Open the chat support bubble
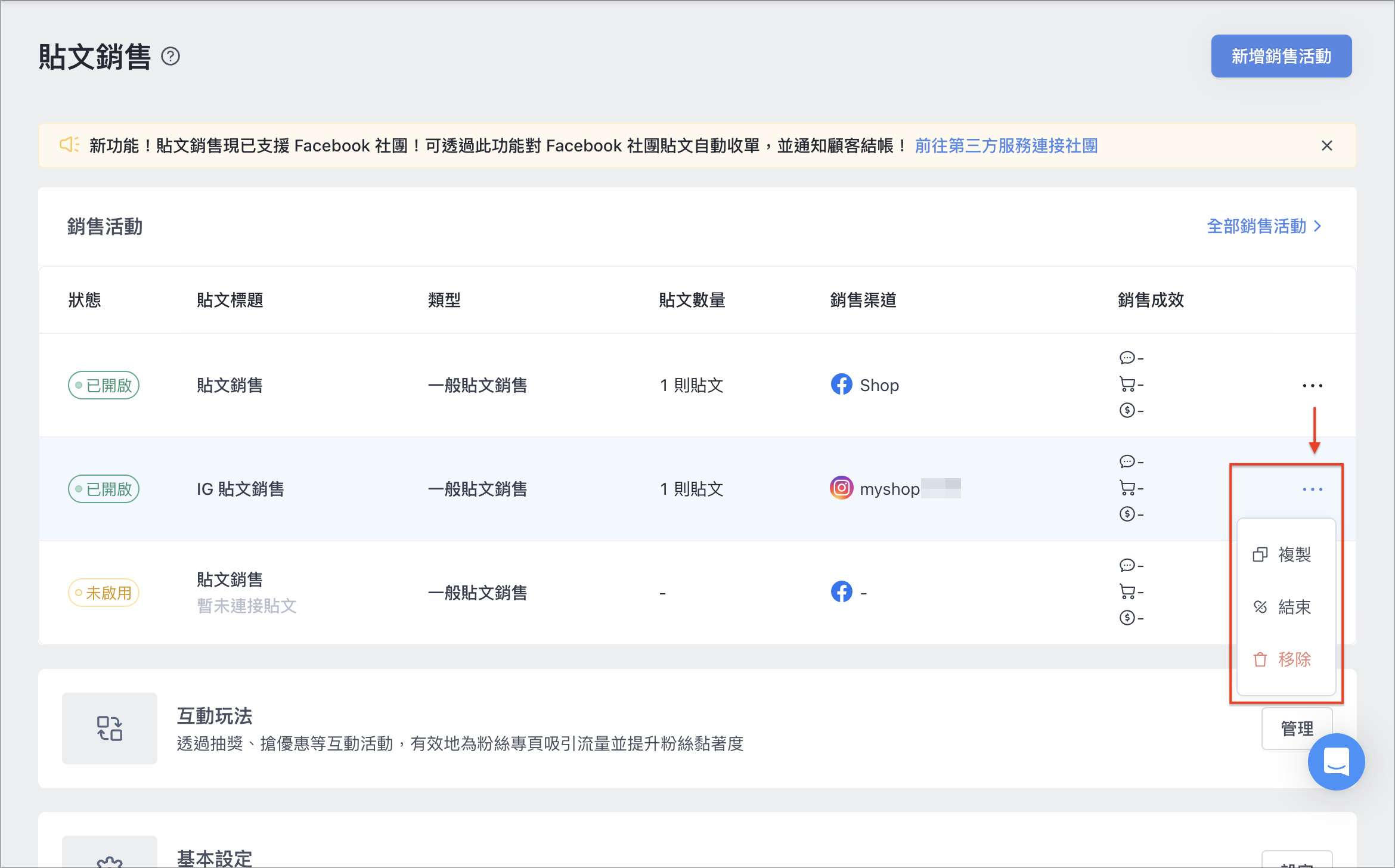 1336,762
